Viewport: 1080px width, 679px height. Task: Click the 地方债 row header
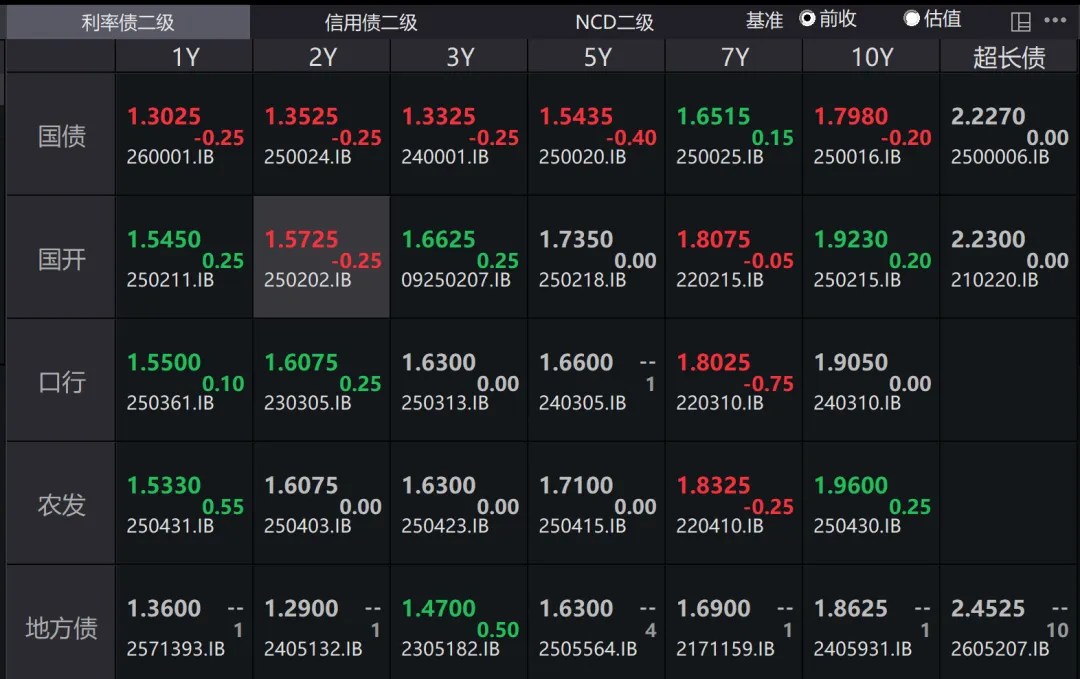pos(62,628)
